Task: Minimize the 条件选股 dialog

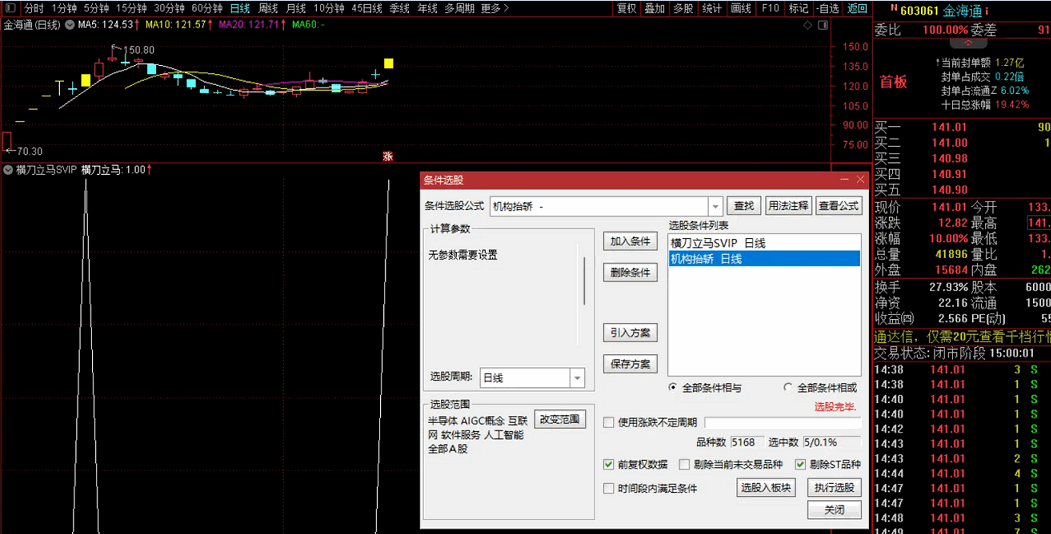Action: pyautogui.click(x=844, y=180)
